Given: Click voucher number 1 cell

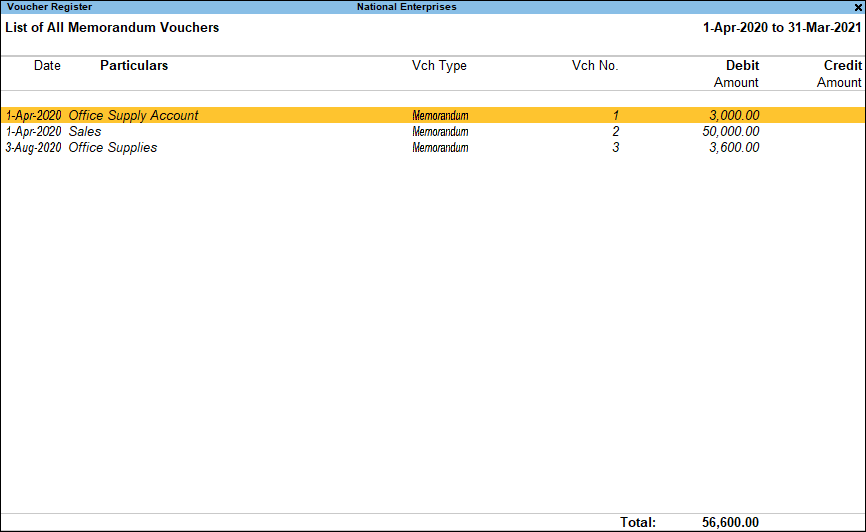Looking at the screenshot, I should tap(615, 115).
